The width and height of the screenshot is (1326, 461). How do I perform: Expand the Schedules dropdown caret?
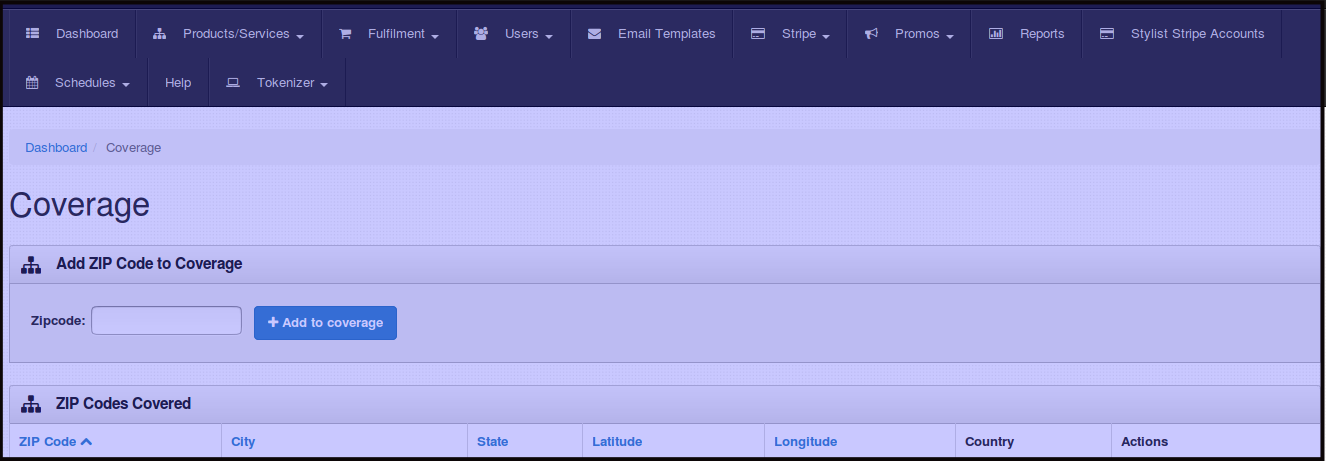pos(126,85)
